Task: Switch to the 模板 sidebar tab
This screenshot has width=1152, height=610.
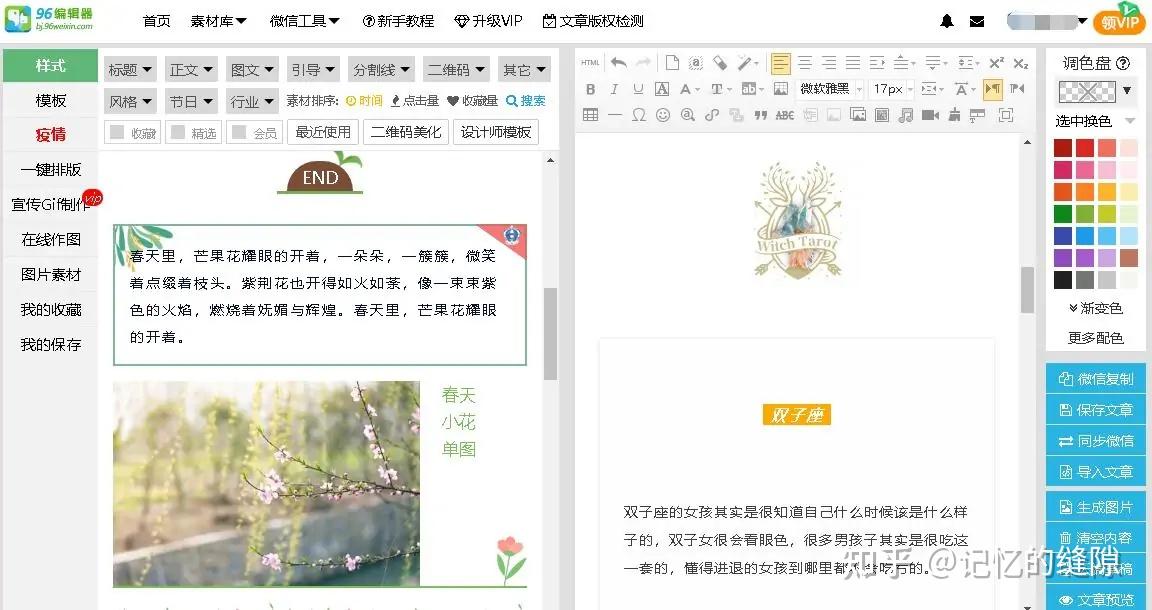Action: click(x=51, y=100)
